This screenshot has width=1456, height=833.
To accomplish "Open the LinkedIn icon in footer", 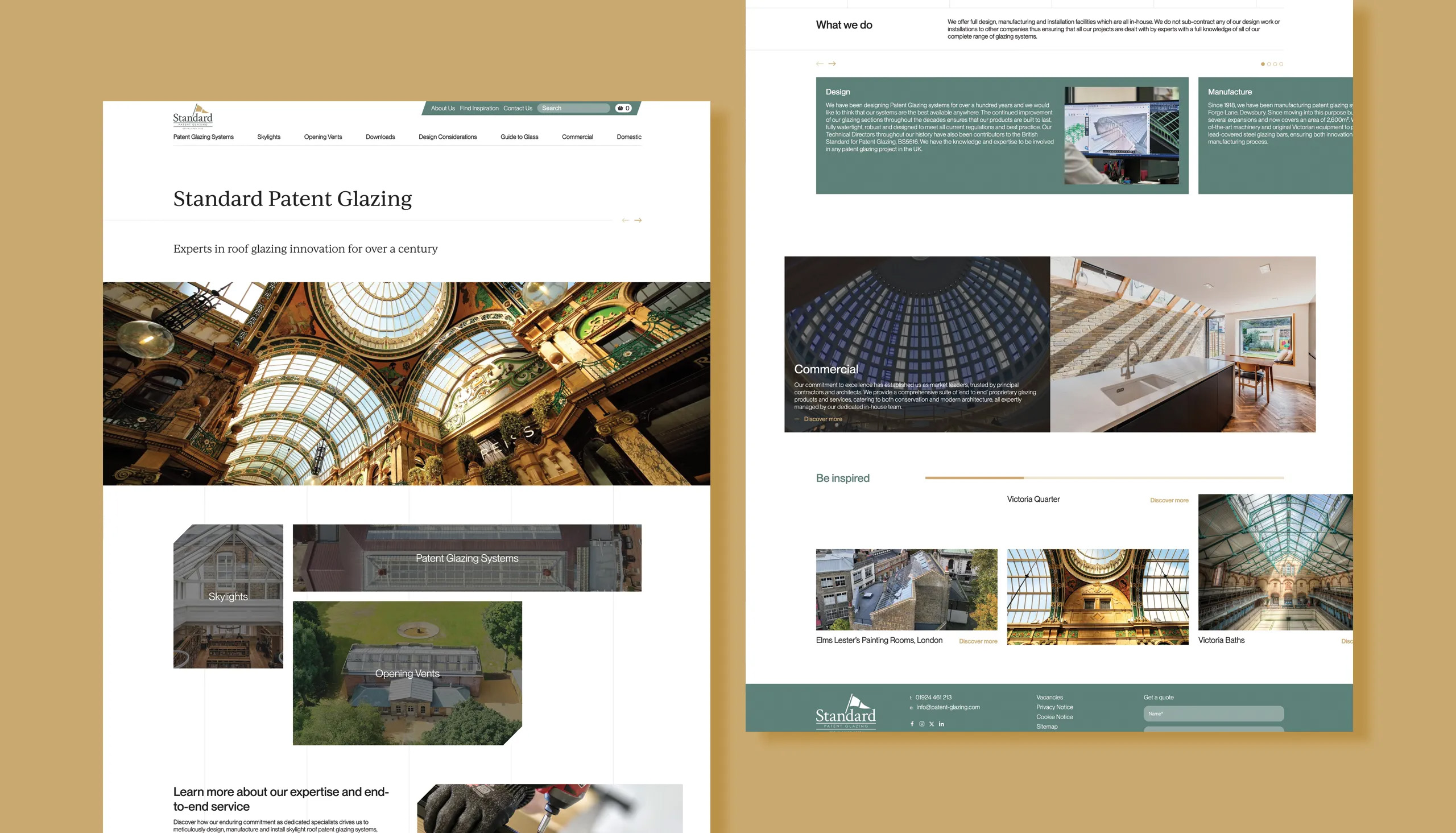I will pyautogui.click(x=941, y=724).
